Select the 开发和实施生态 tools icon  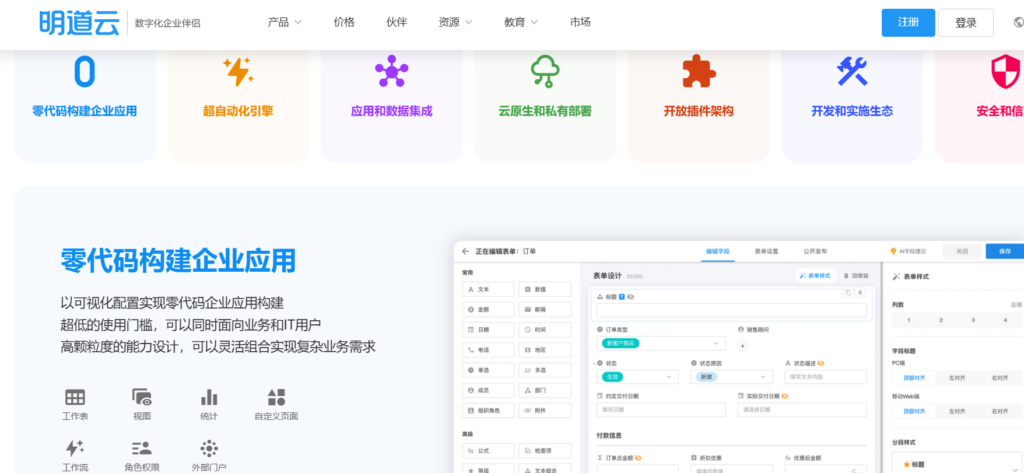(852, 71)
